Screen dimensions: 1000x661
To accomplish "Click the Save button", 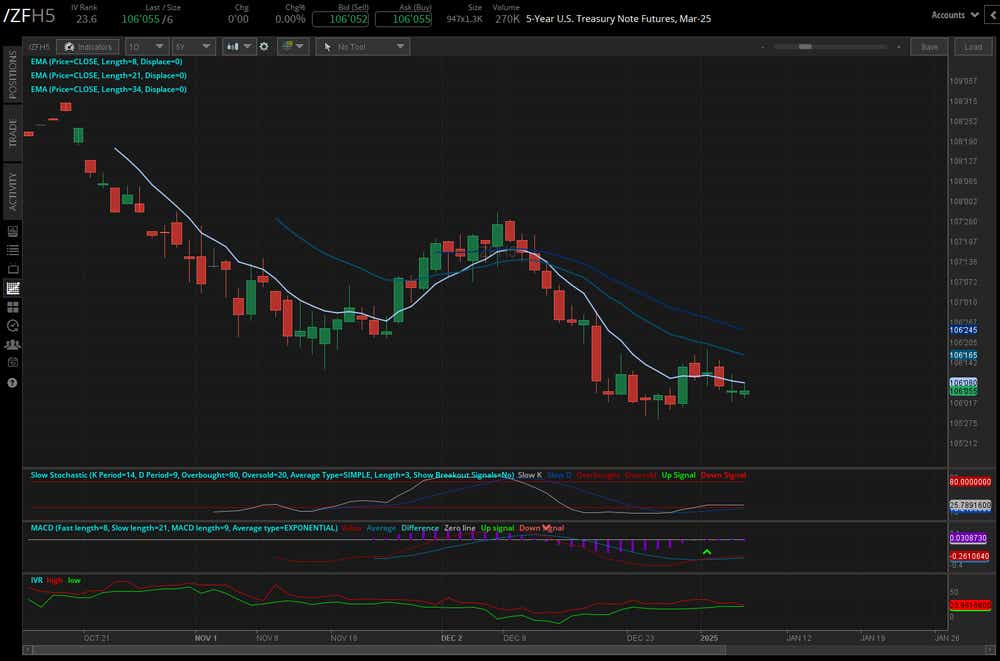I will pyautogui.click(x=929, y=46).
